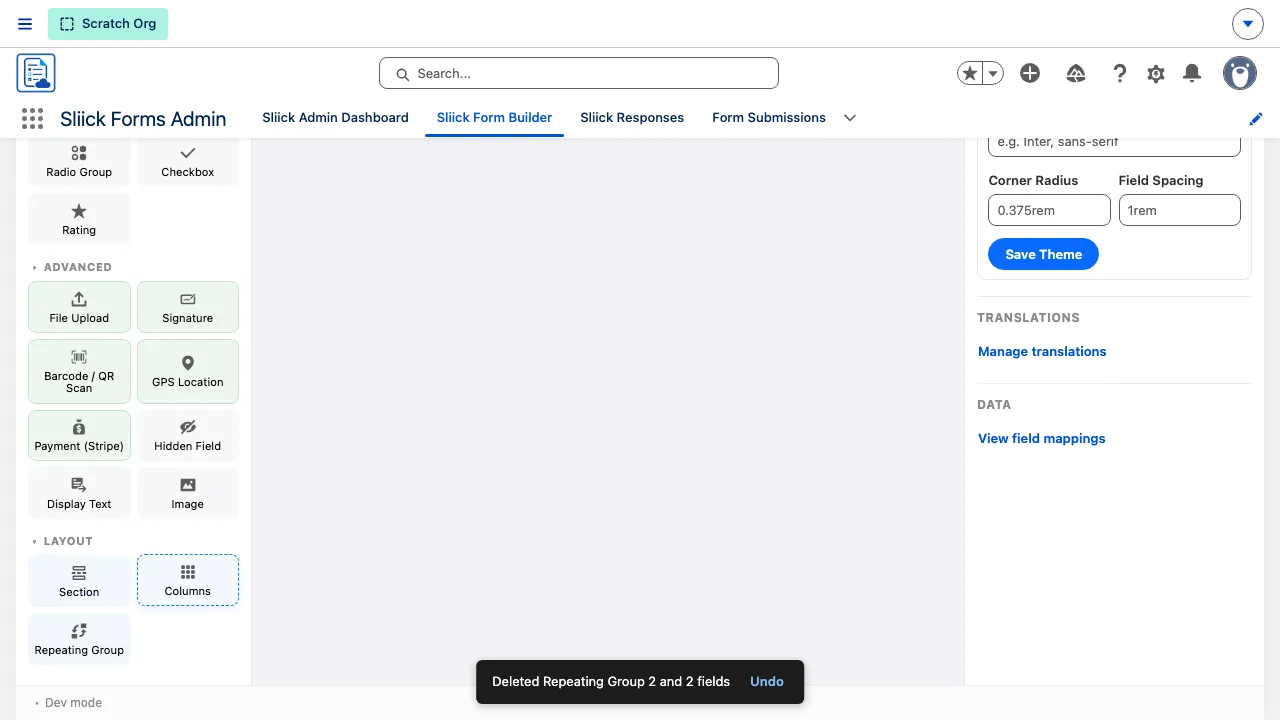Viewport: 1280px width, 720px height.
Task: Add a Display Text element
Action: [x=79, y=493]
